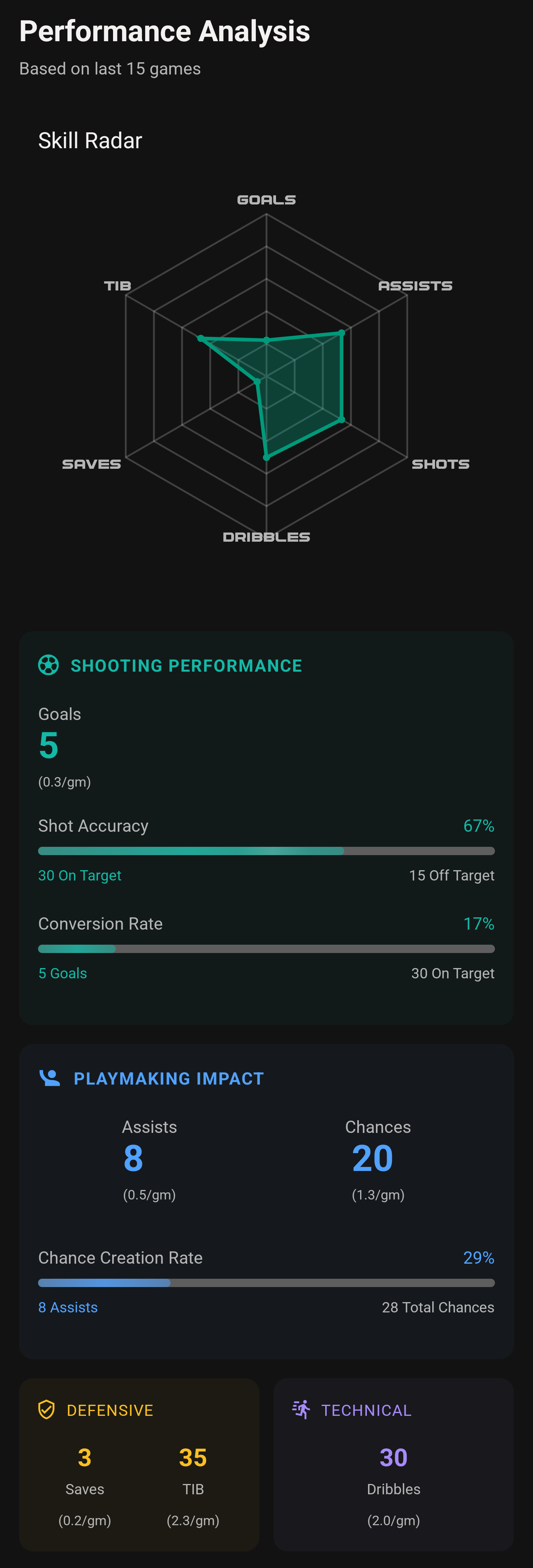
Task: Select the TIB radar axis label
Action: coord(117,285)
